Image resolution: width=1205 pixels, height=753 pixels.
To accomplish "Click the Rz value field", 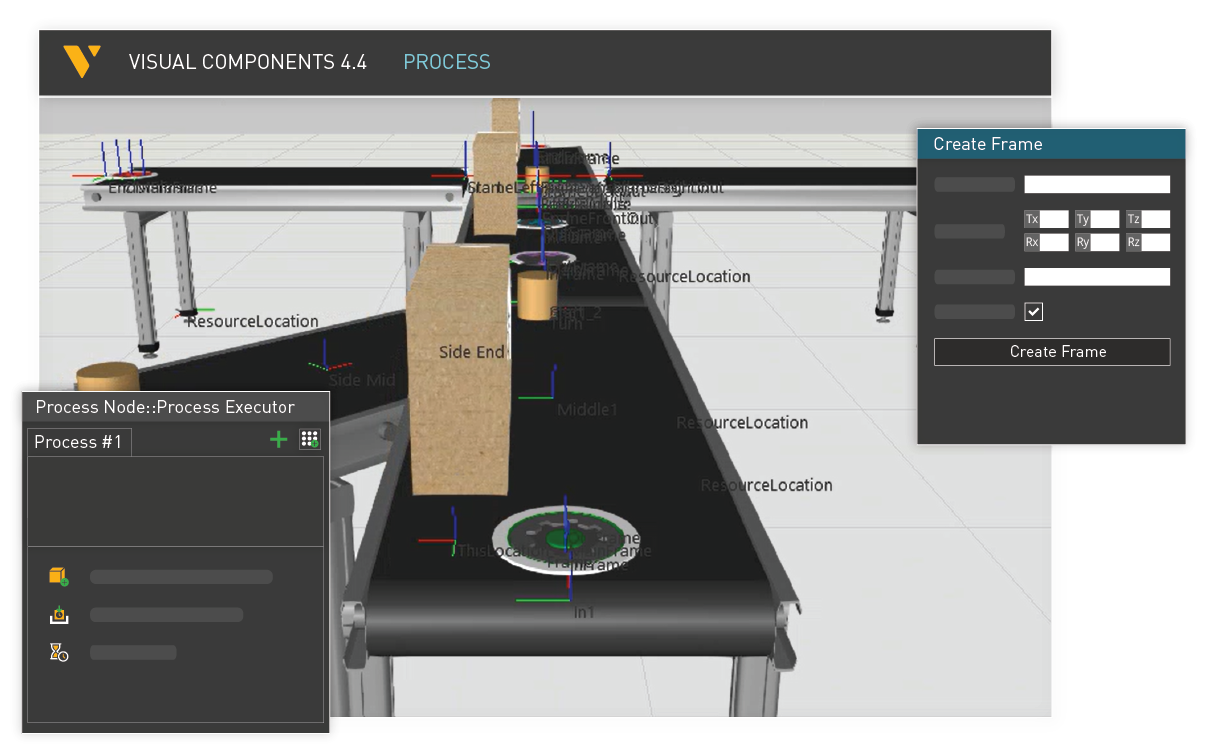I will (1156, 242).
